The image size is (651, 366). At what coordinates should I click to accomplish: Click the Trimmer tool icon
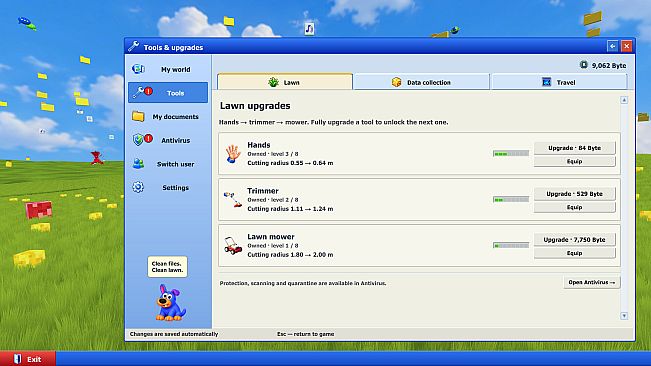tap(232, 200)
